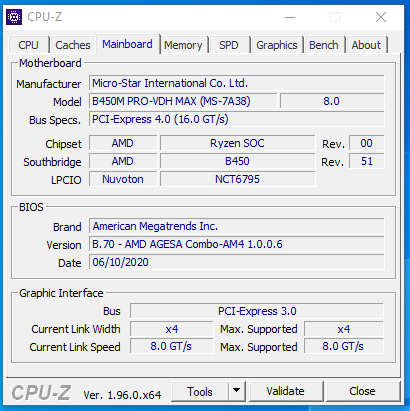This screenshot has height=411, width=410.
Task: Click the LPCIO chip NCT6795
Action: click(x=237, y=179)
